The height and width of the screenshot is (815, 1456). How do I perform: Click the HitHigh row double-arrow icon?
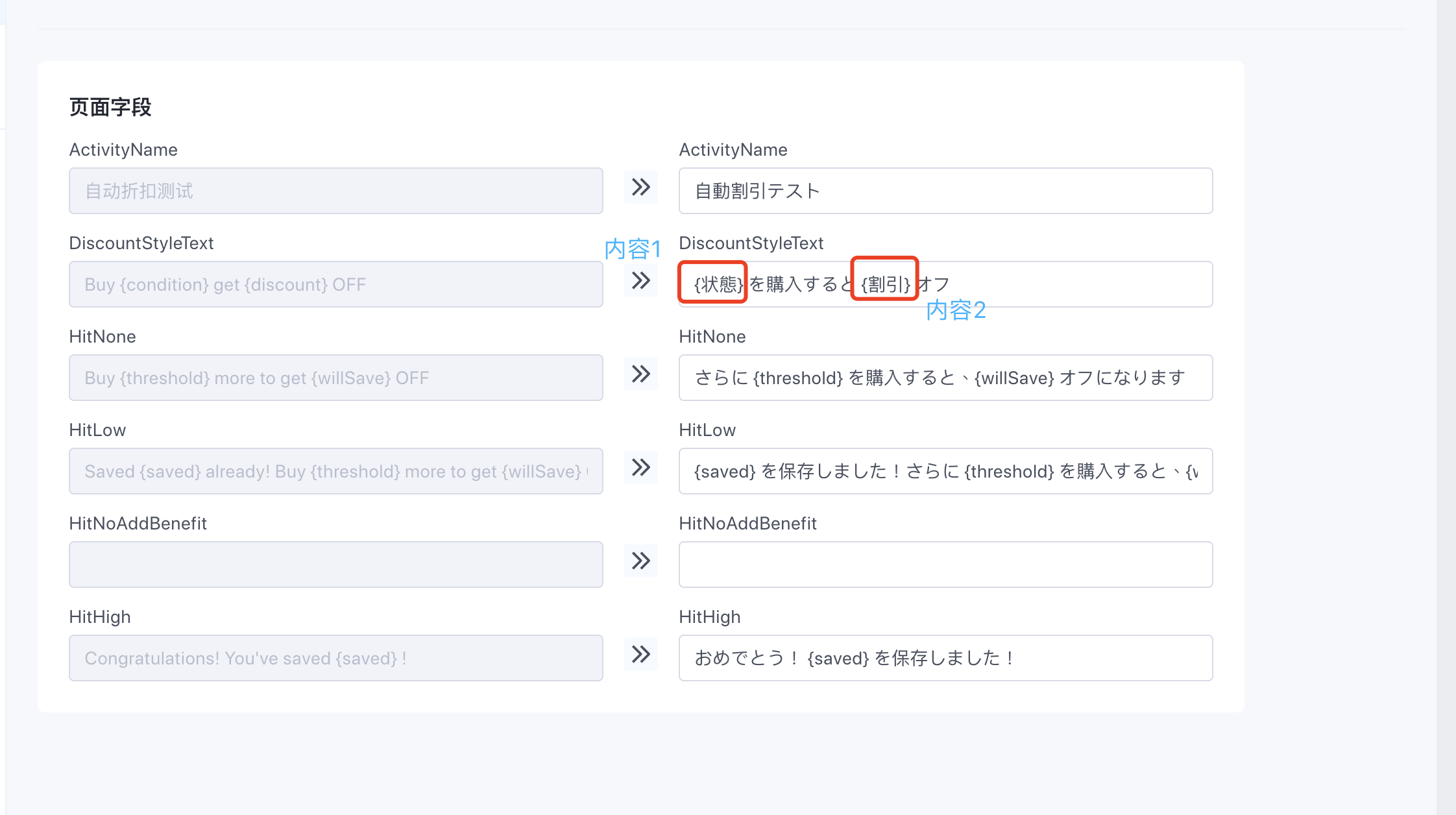tap(641, 654)
